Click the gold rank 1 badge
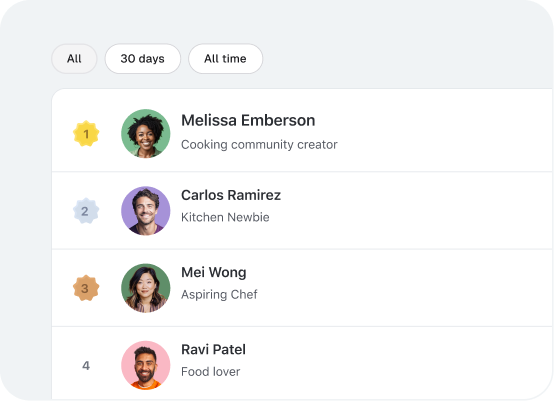This screenshot has width=554, height=401. 86,134
